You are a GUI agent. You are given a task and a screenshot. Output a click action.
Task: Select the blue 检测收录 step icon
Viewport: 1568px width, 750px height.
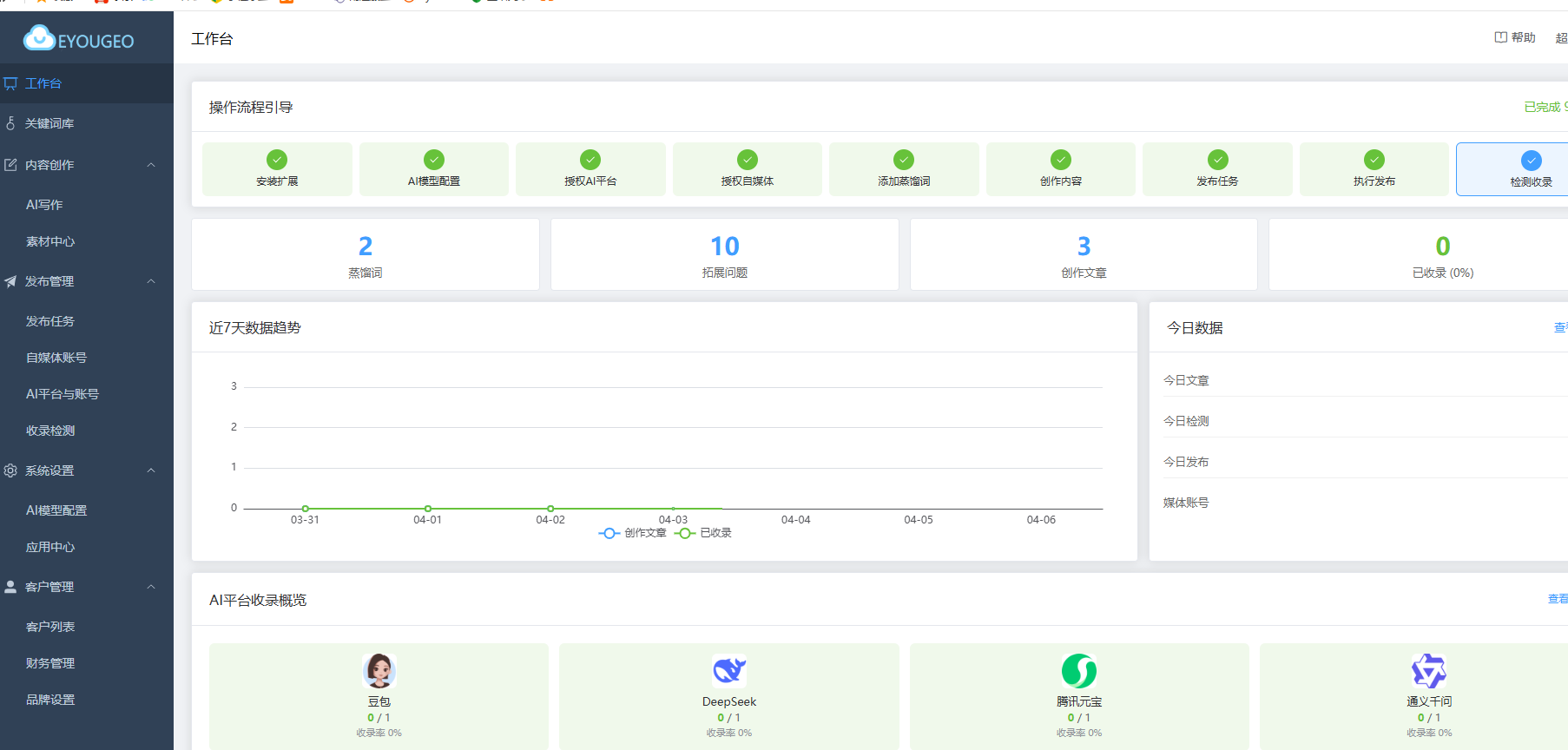[1531, 161]
